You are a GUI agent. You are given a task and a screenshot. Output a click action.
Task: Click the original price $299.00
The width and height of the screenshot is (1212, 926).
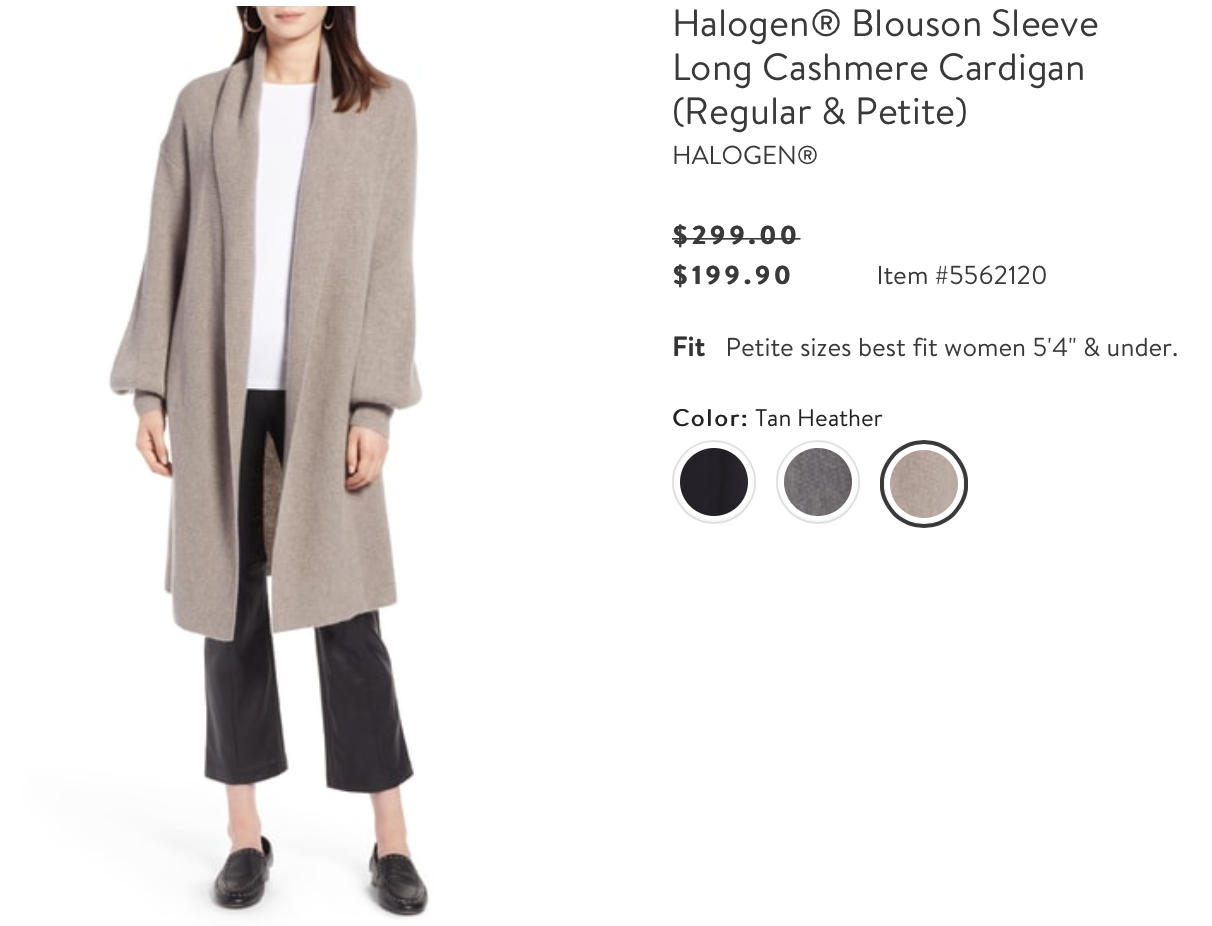pyautogui.click(x=736, y=235)
